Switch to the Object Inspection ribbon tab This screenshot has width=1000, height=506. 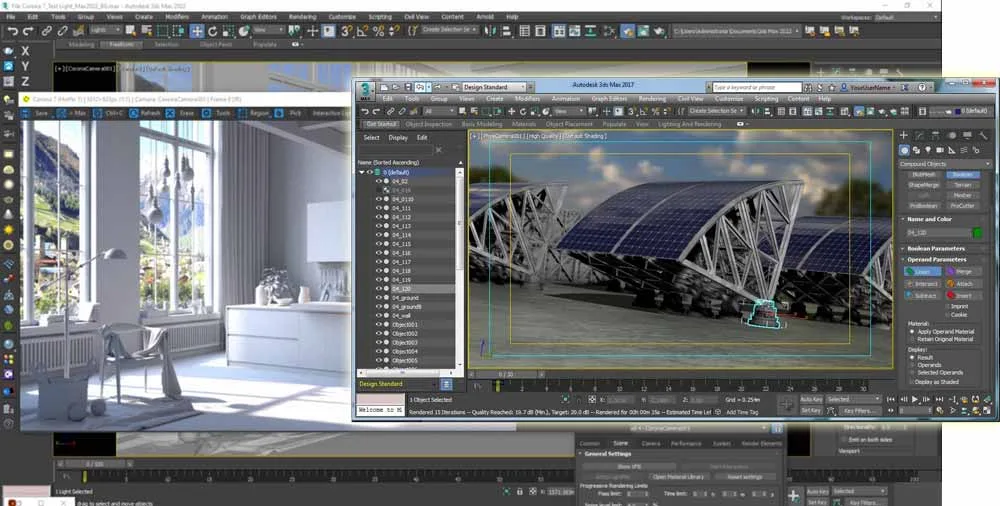[x=429, y=124]
